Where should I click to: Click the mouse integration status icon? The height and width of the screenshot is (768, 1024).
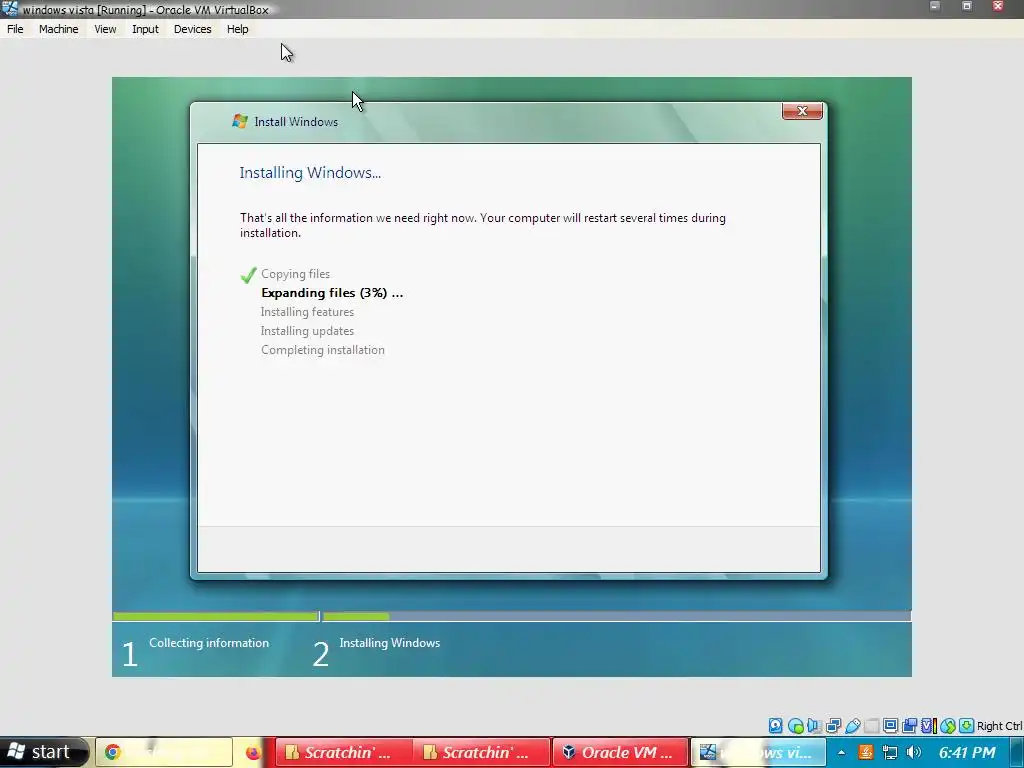(948, 726)
